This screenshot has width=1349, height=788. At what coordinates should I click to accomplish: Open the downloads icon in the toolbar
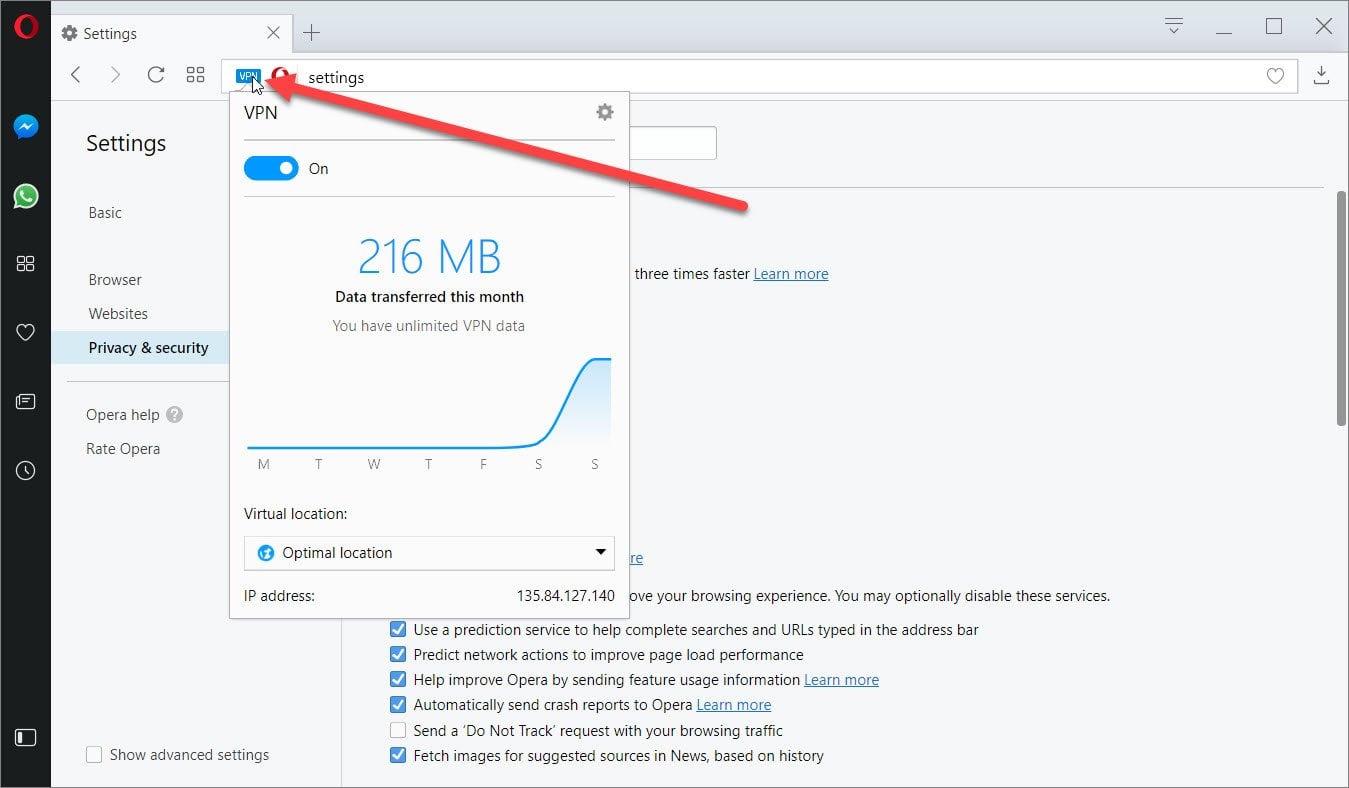tap(1321, 75)
